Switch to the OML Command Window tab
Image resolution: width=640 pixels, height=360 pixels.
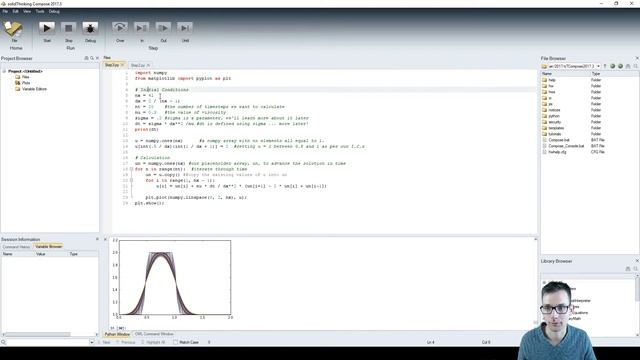(x=154, y=334)
